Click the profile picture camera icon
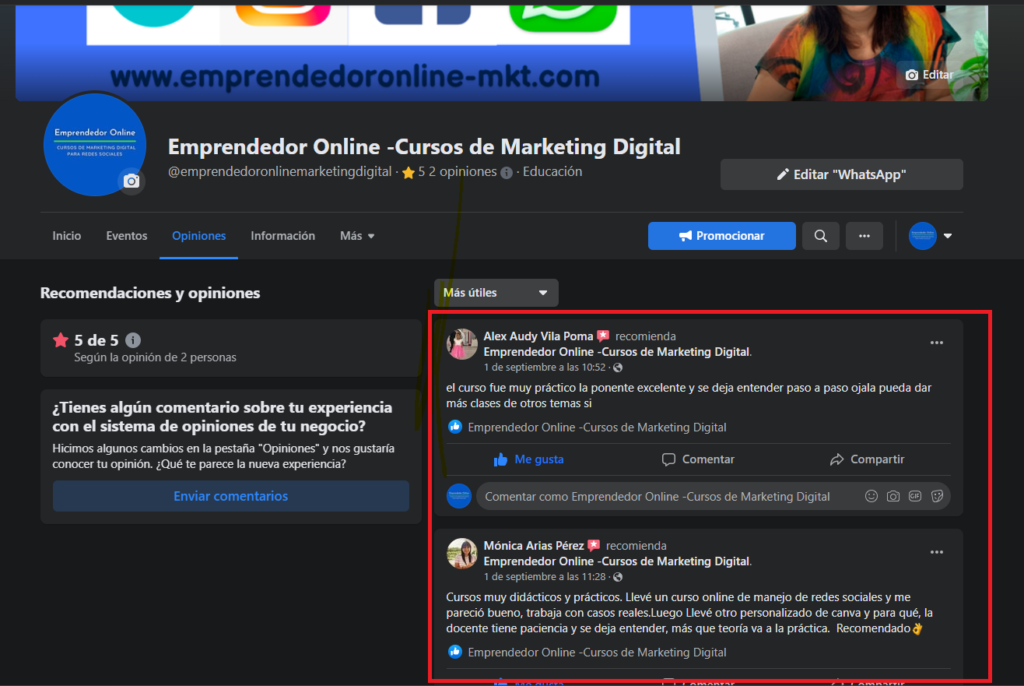Screen dimensions: 1024x686 point(131,181)
